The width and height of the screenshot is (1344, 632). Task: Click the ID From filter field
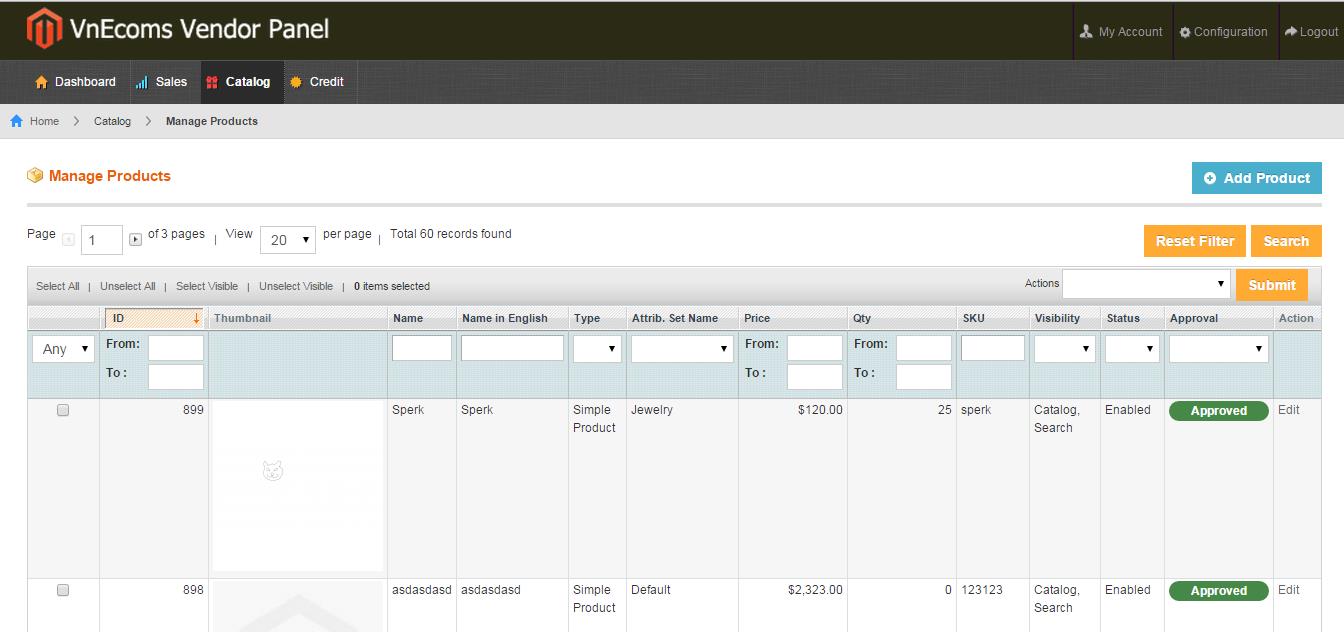point(176,348)
